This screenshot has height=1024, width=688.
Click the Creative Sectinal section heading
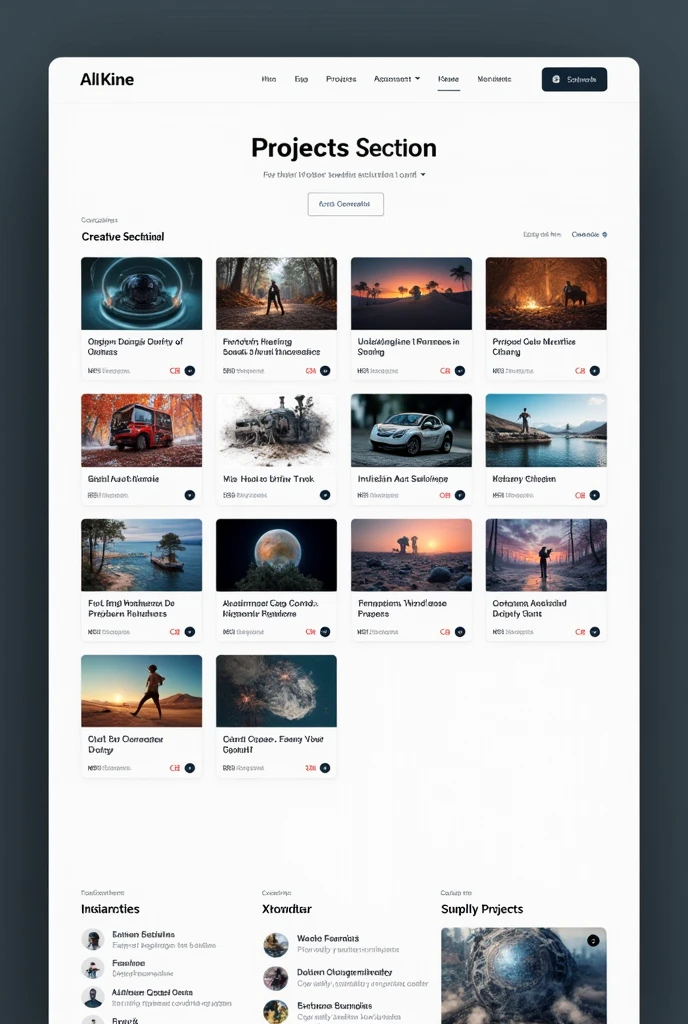click(x=123, y=236)
